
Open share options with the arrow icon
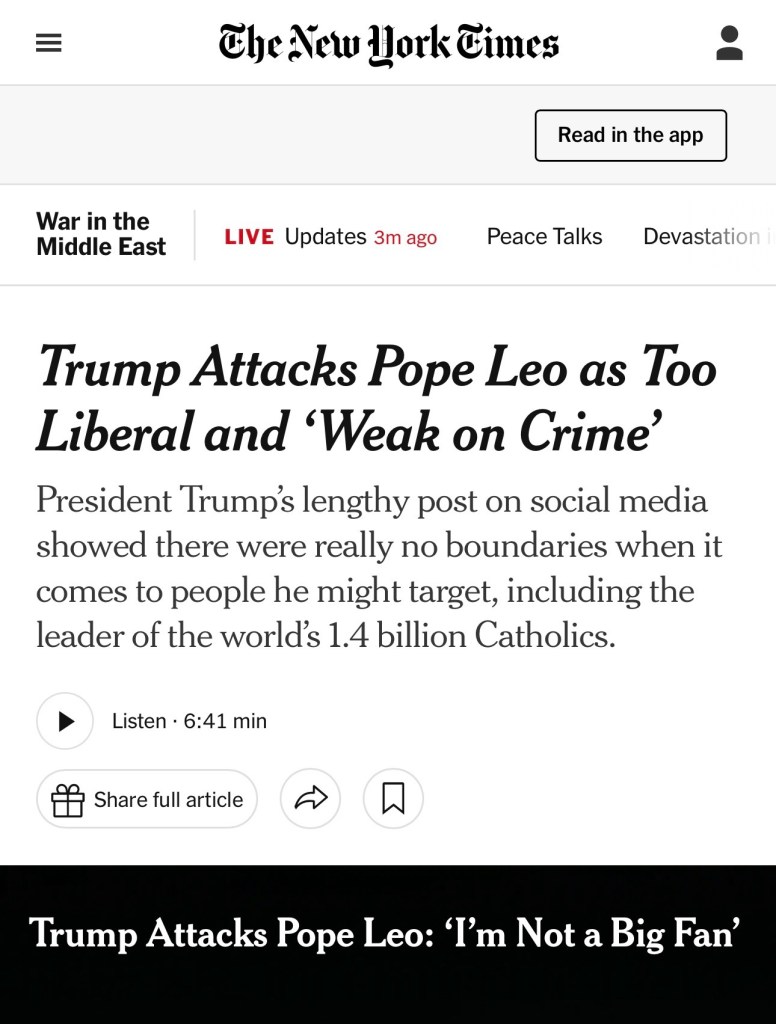click(x=310, y=799)
